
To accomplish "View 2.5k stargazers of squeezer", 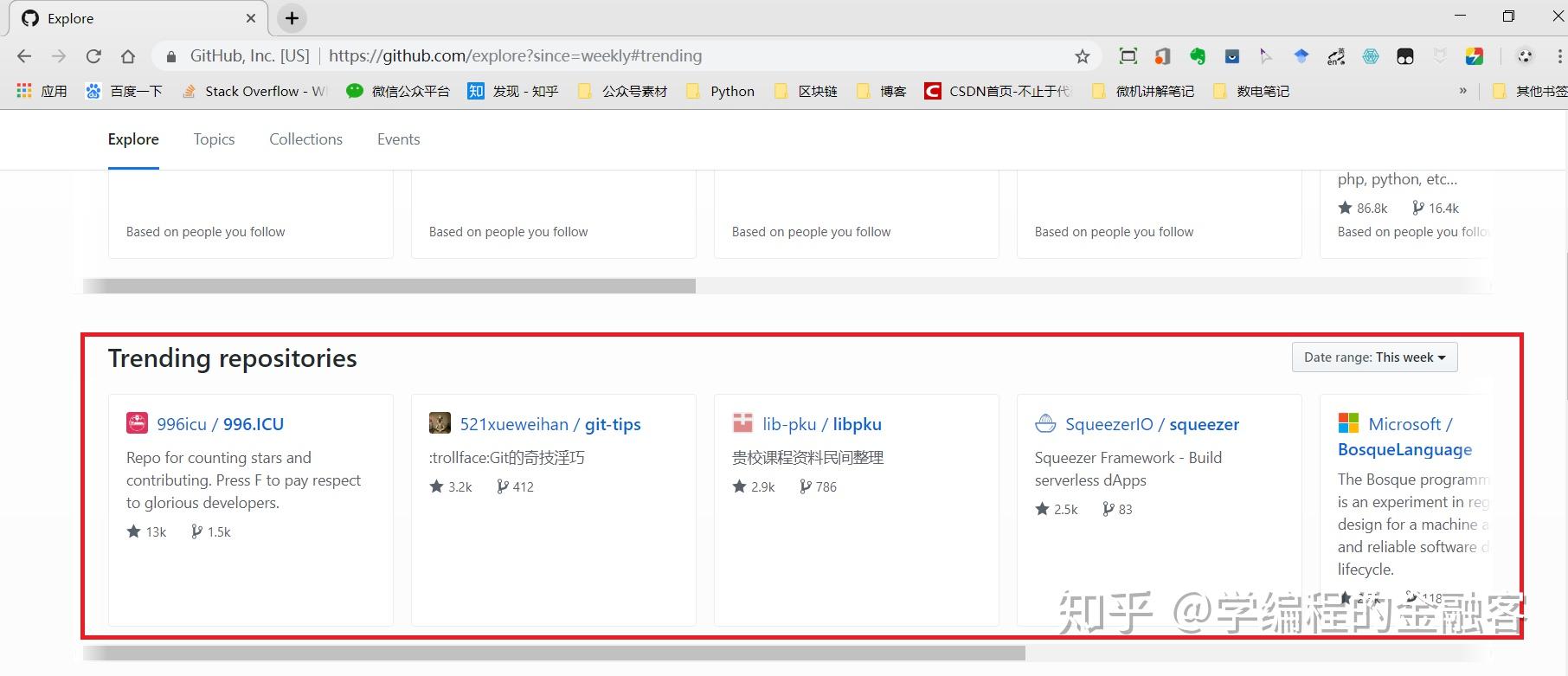I will point(1057,510).
